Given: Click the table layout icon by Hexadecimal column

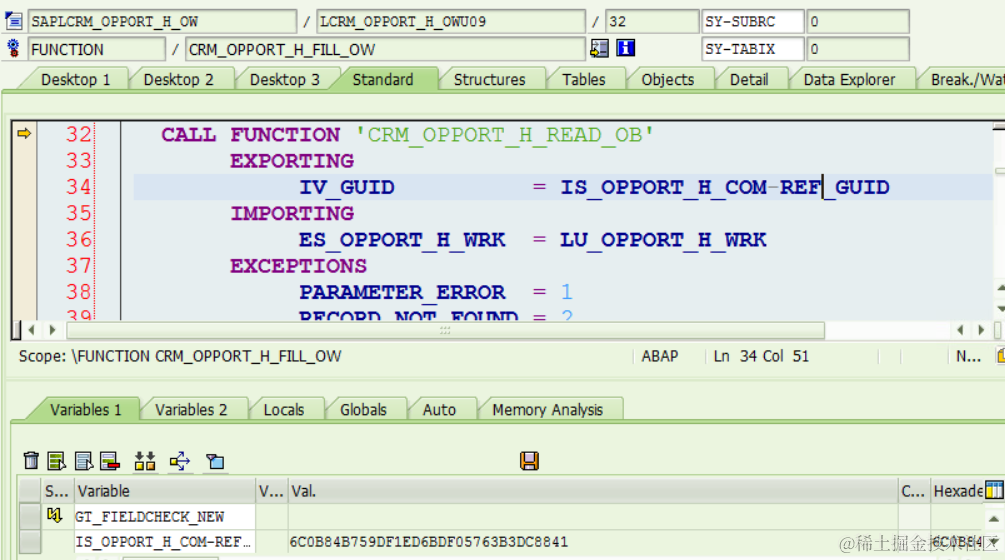Looking at the screenshot, I should coord(994,490).
